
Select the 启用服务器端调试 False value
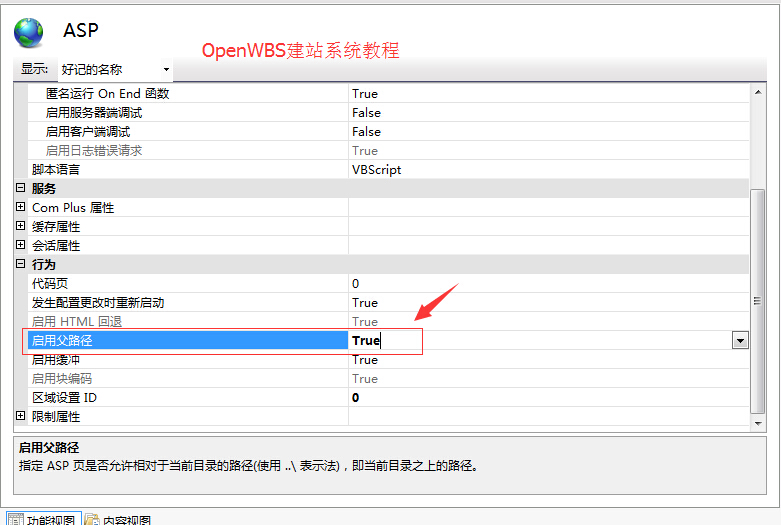pos(366,113)
